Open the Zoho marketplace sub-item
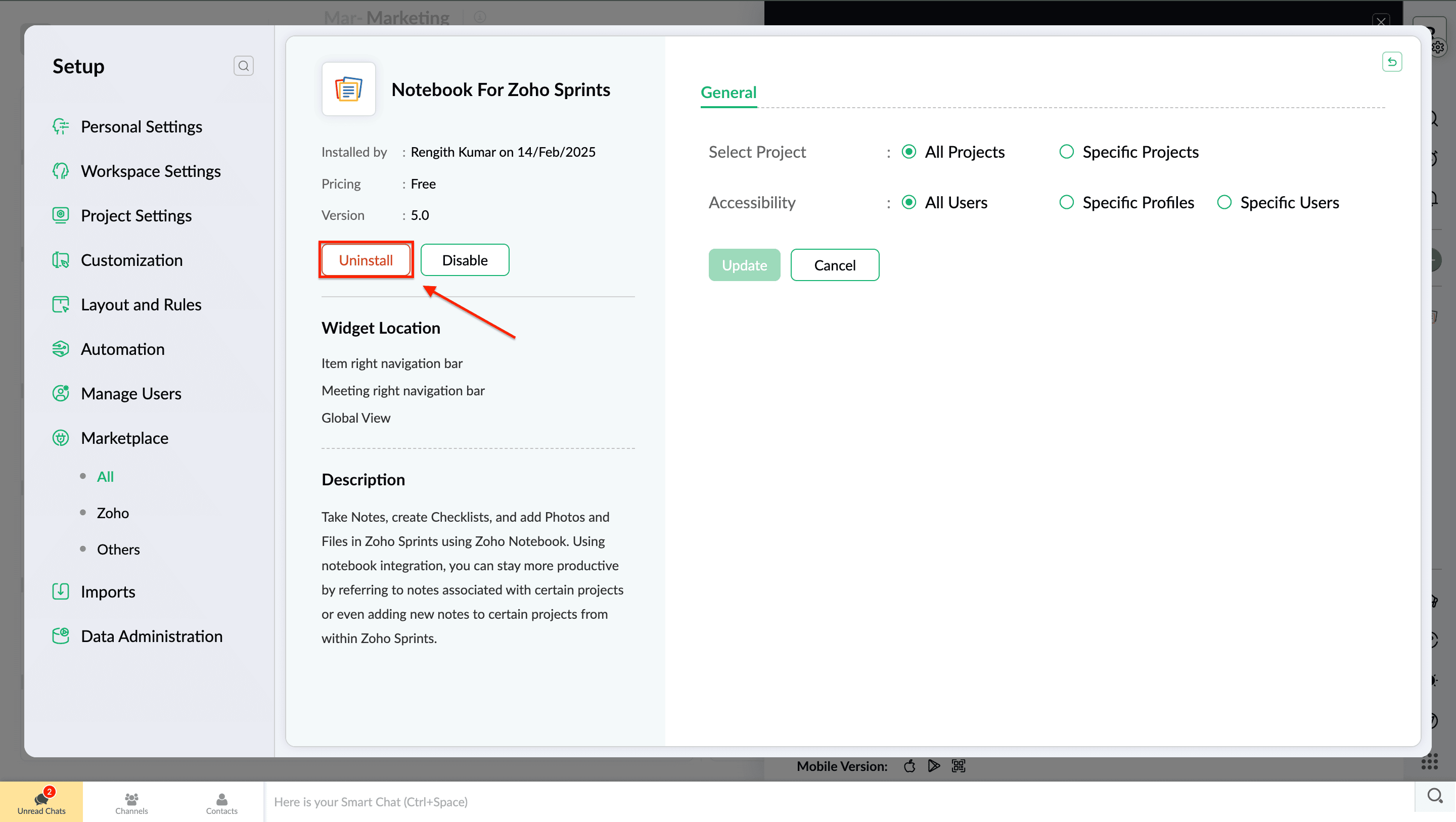Viewport: 1456px width, 822px height. [x=112, y=513]
